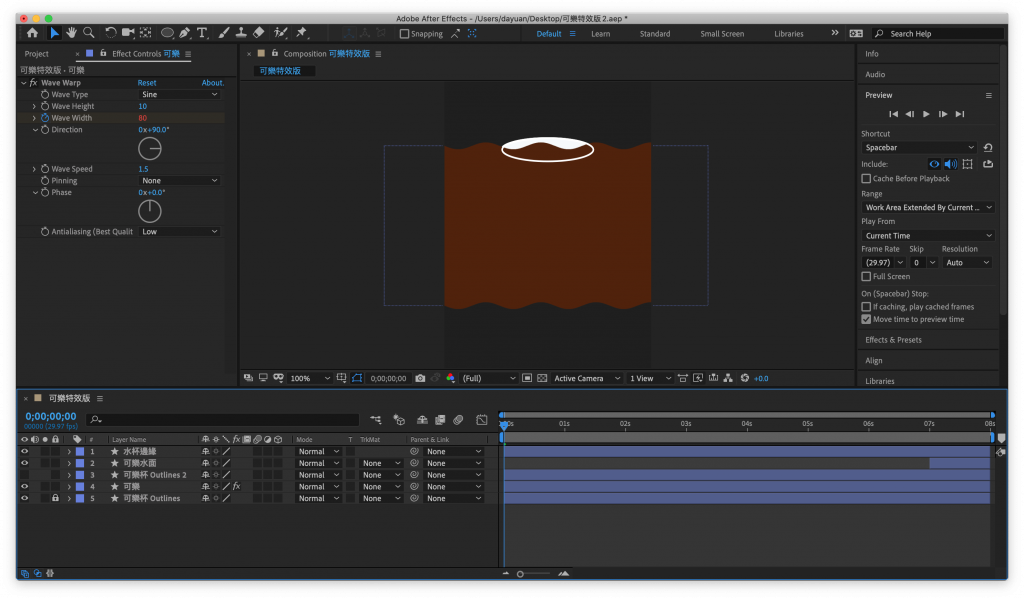Switch to the Standard workspace
This screenshot has height=599, width=1024.
pyautogui.click(x=655, y=34)
